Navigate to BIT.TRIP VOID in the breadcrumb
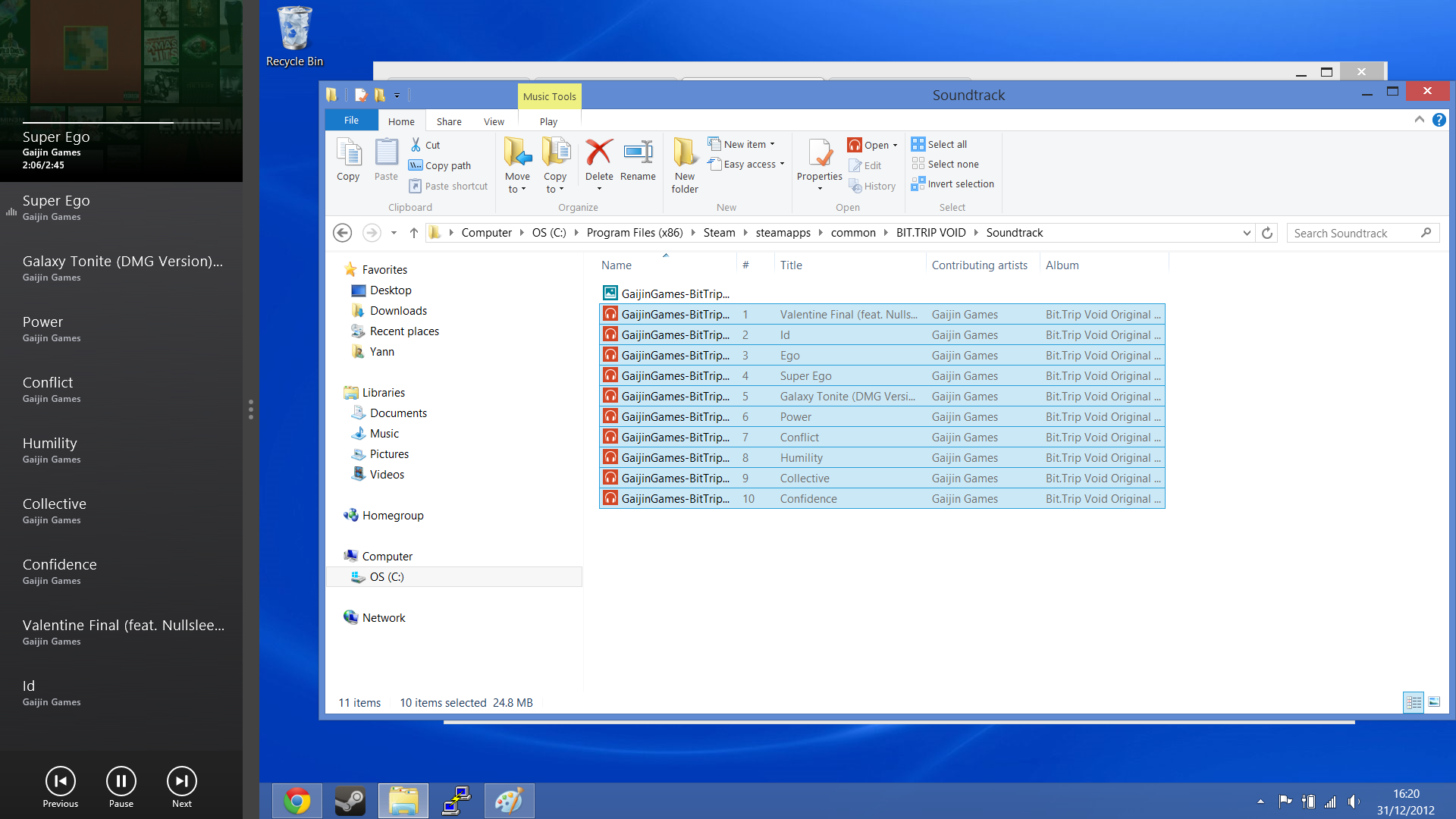The image size is (1456, 819). tap(930, 233)
